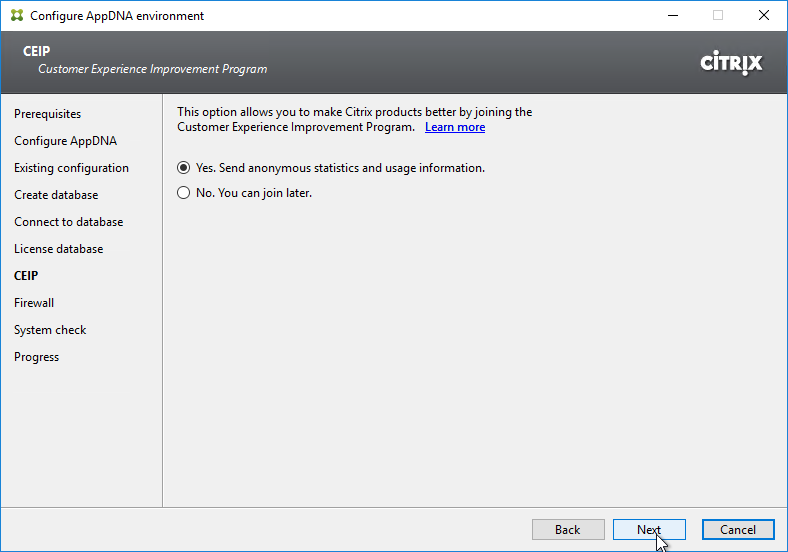Select Configure AppDNA in sidebar

66,141
